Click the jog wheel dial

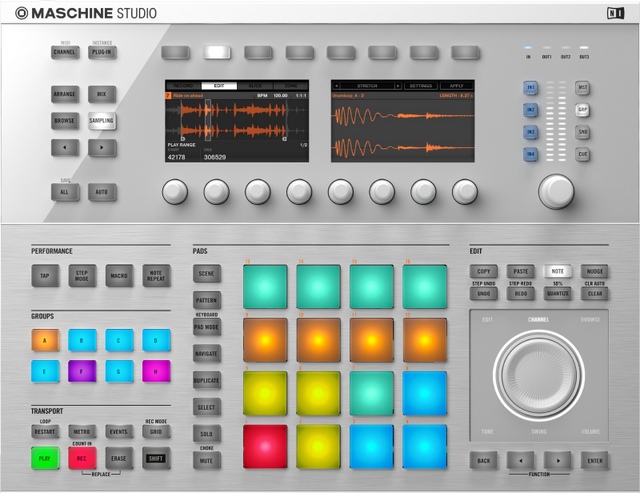(x=539, y=375)
